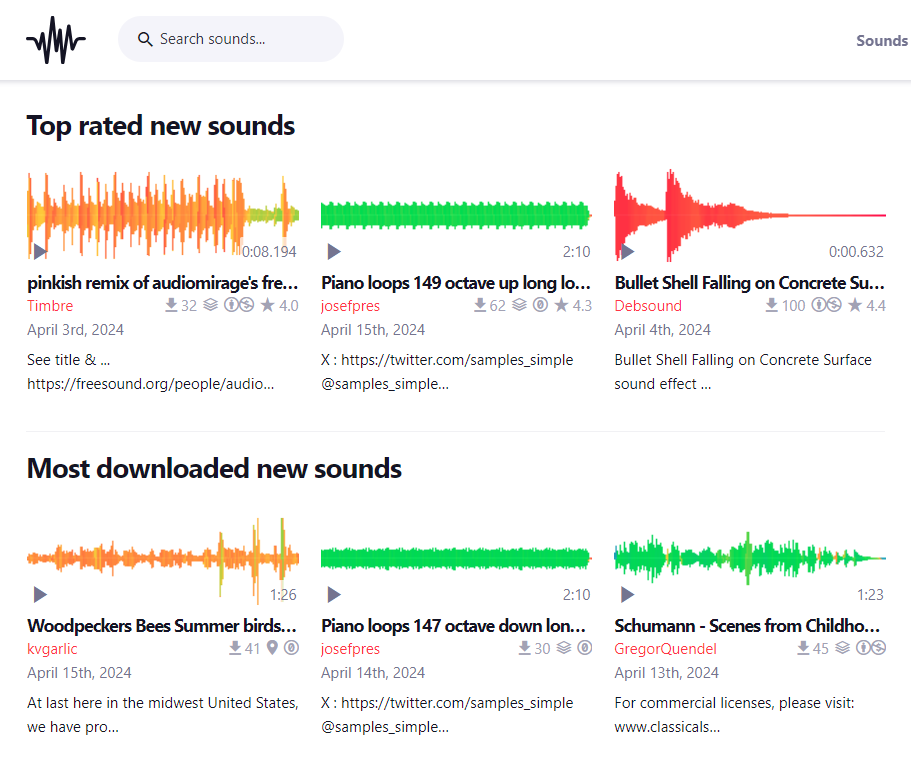Screen dimensions: 911x768
Task: Click the geotag pin icon beside kvgarlic's sound
Action: pyautogui.click(x=272, y=648)
